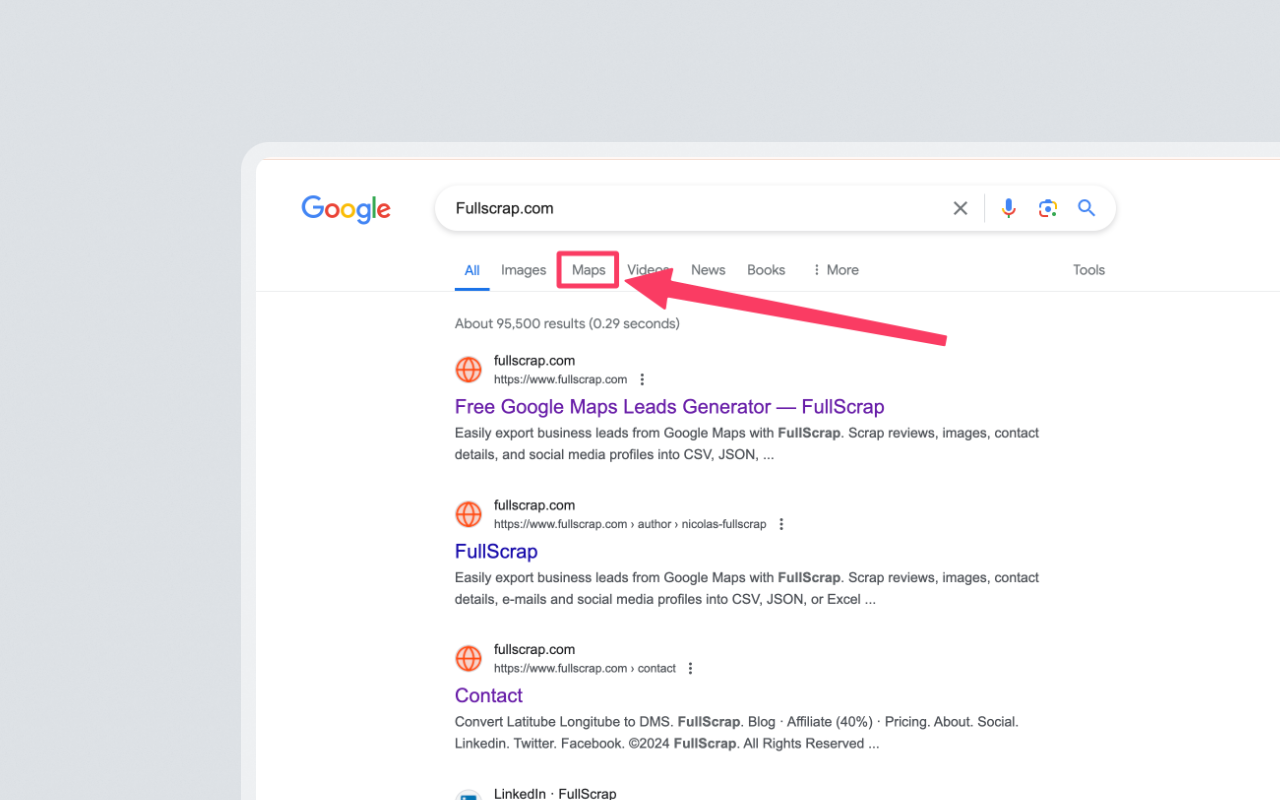Open Free Google Maps Leads Generator — FullScrap link
Viewport: 1280px width, 800px height.
(x=669, y=407)
